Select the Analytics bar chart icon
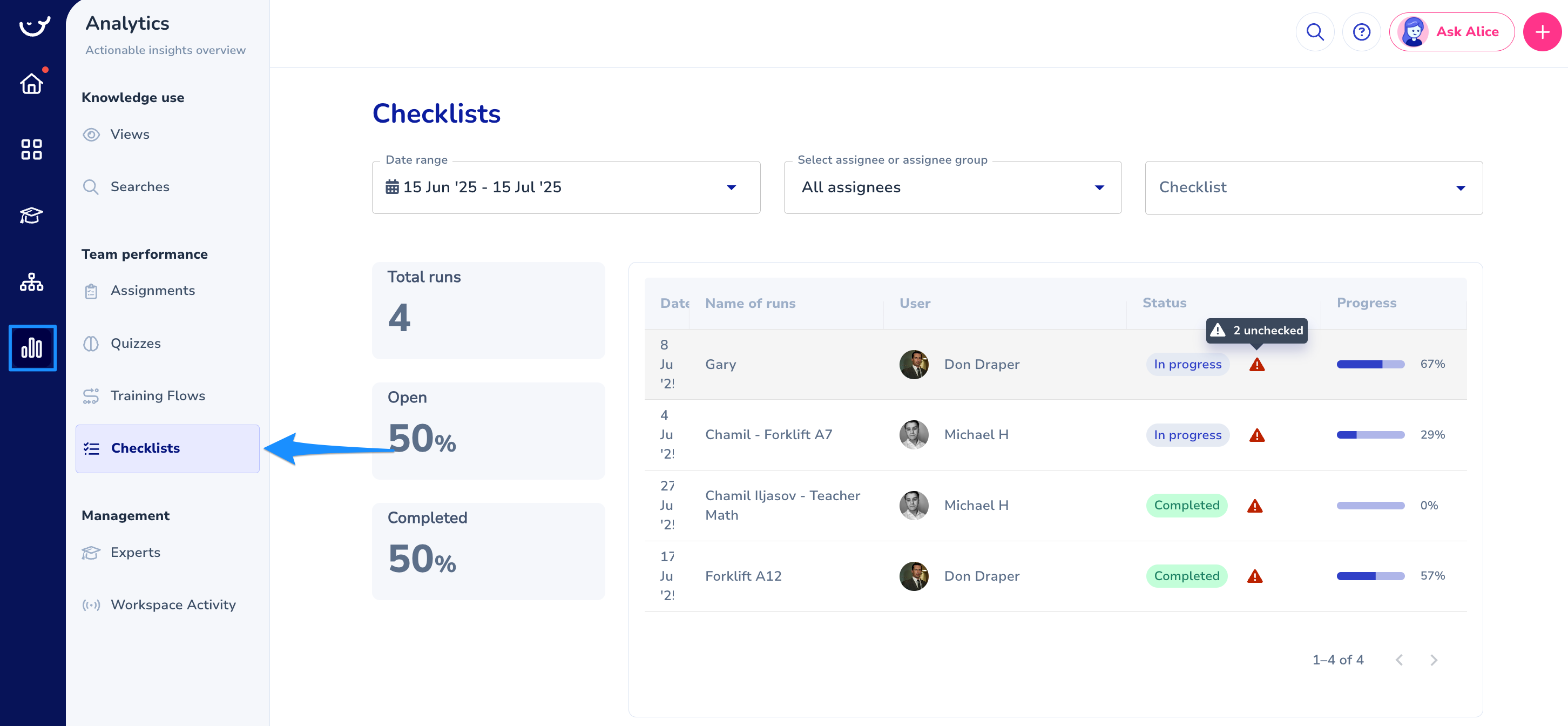 point(32,348)
